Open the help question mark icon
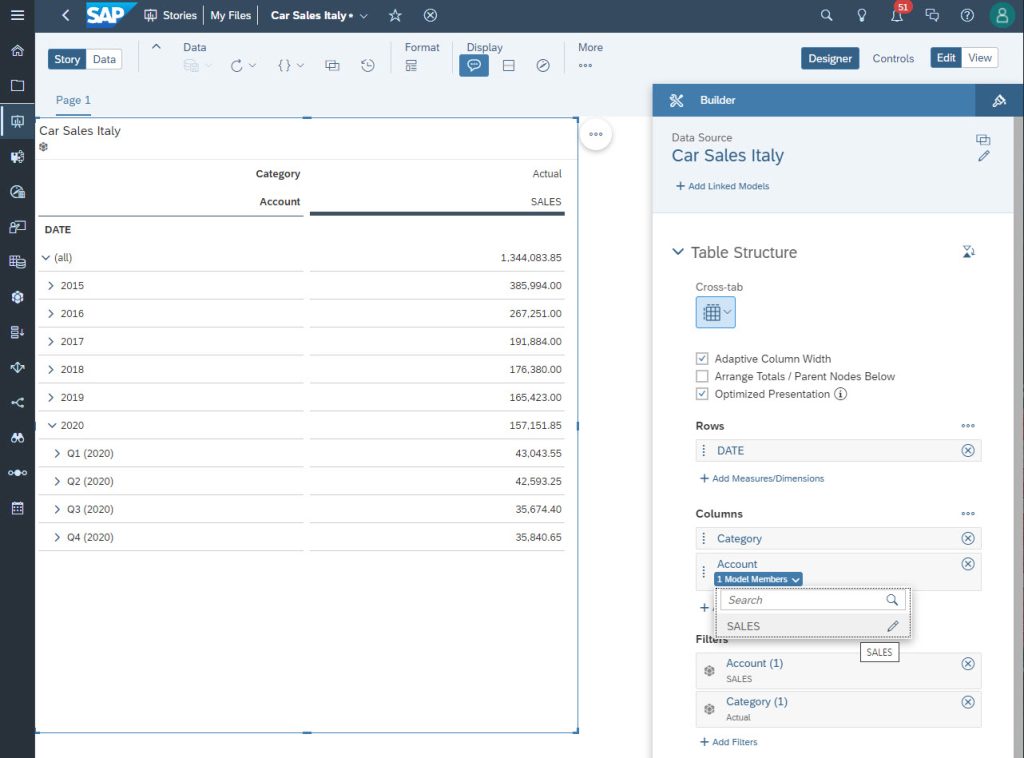 967,15
